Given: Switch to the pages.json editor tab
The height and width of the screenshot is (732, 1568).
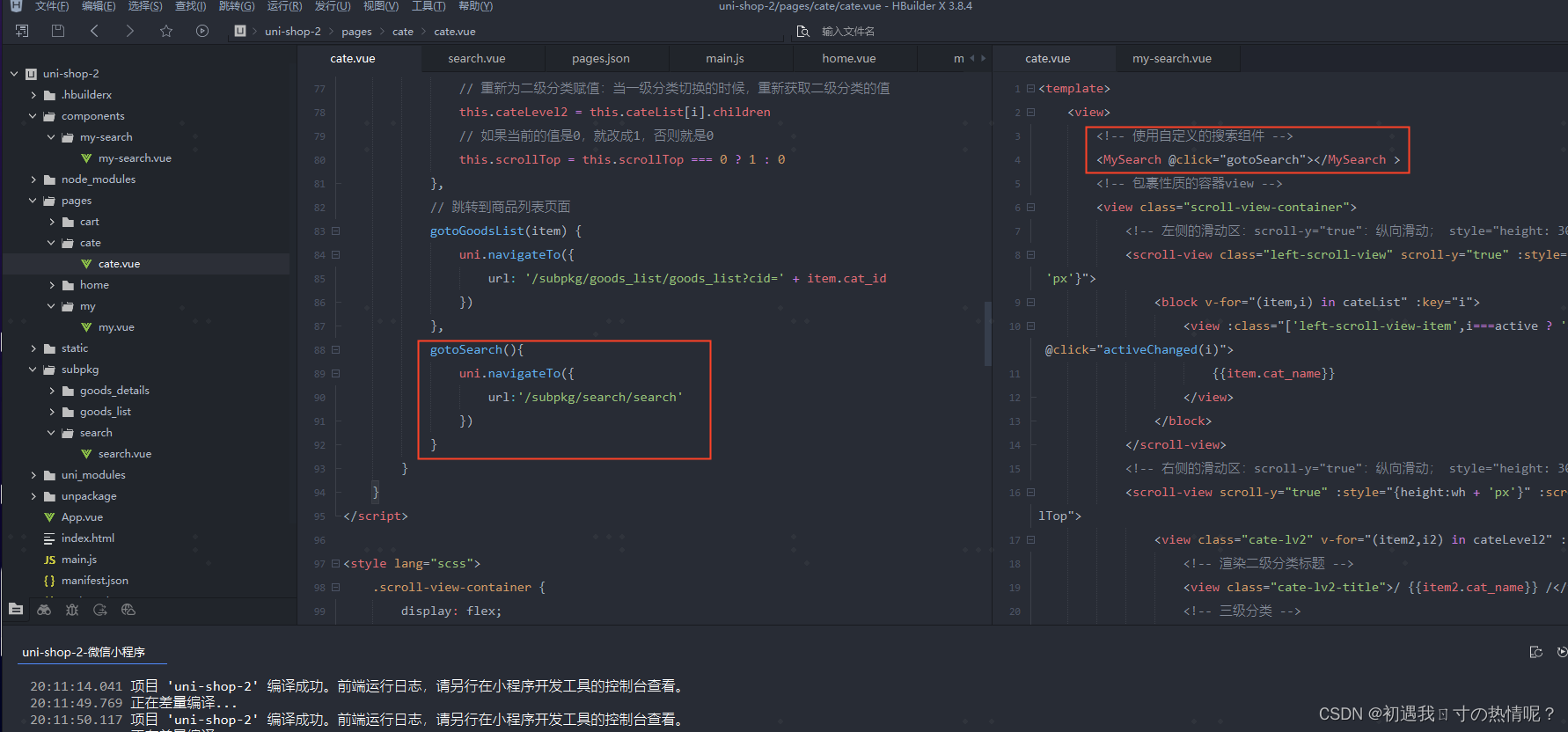Looking at the screenshot, I should 601,59.
